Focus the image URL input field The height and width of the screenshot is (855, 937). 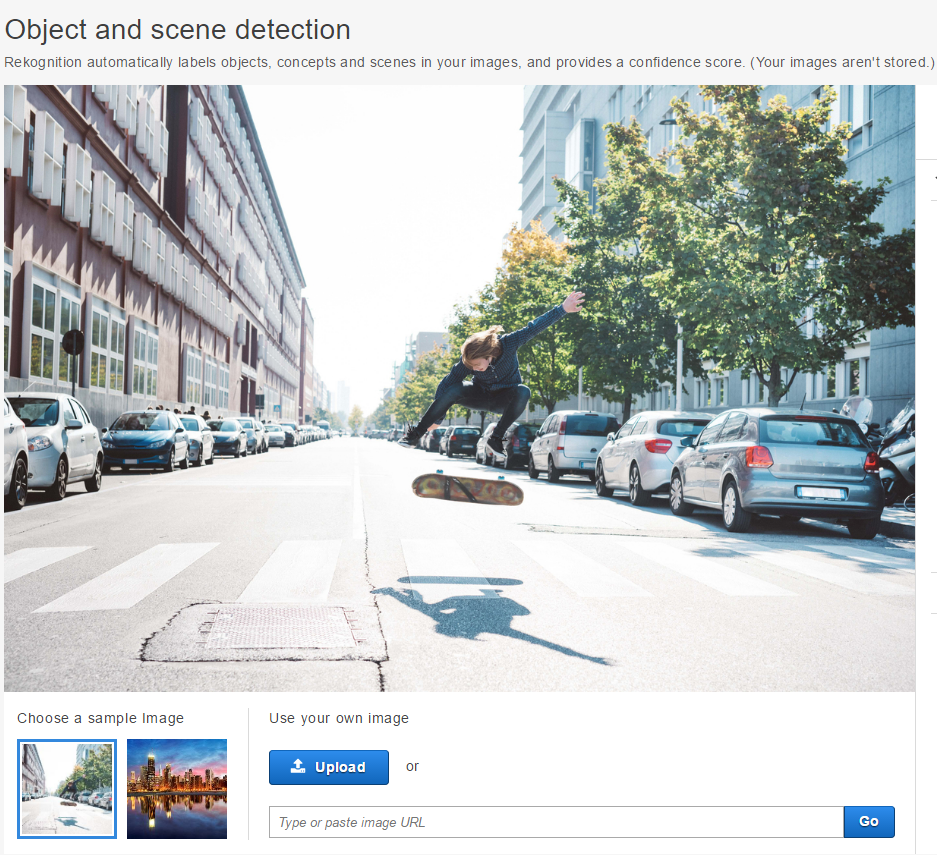tap(556, 822)
